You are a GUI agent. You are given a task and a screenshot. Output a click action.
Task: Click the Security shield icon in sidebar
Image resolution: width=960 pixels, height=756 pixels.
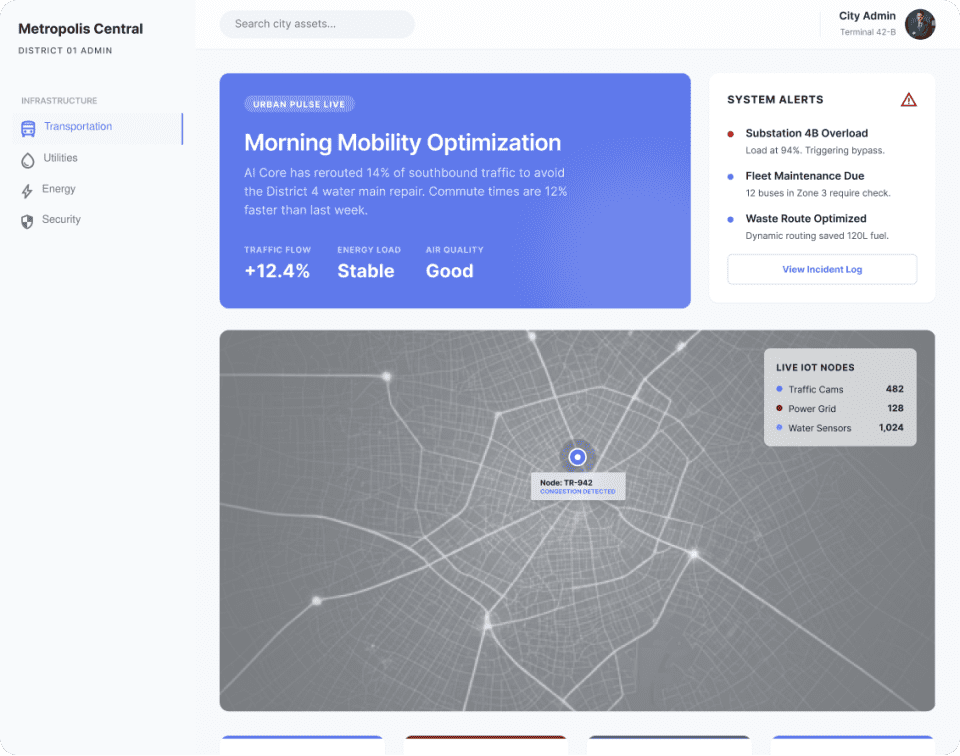pos(28,221)
